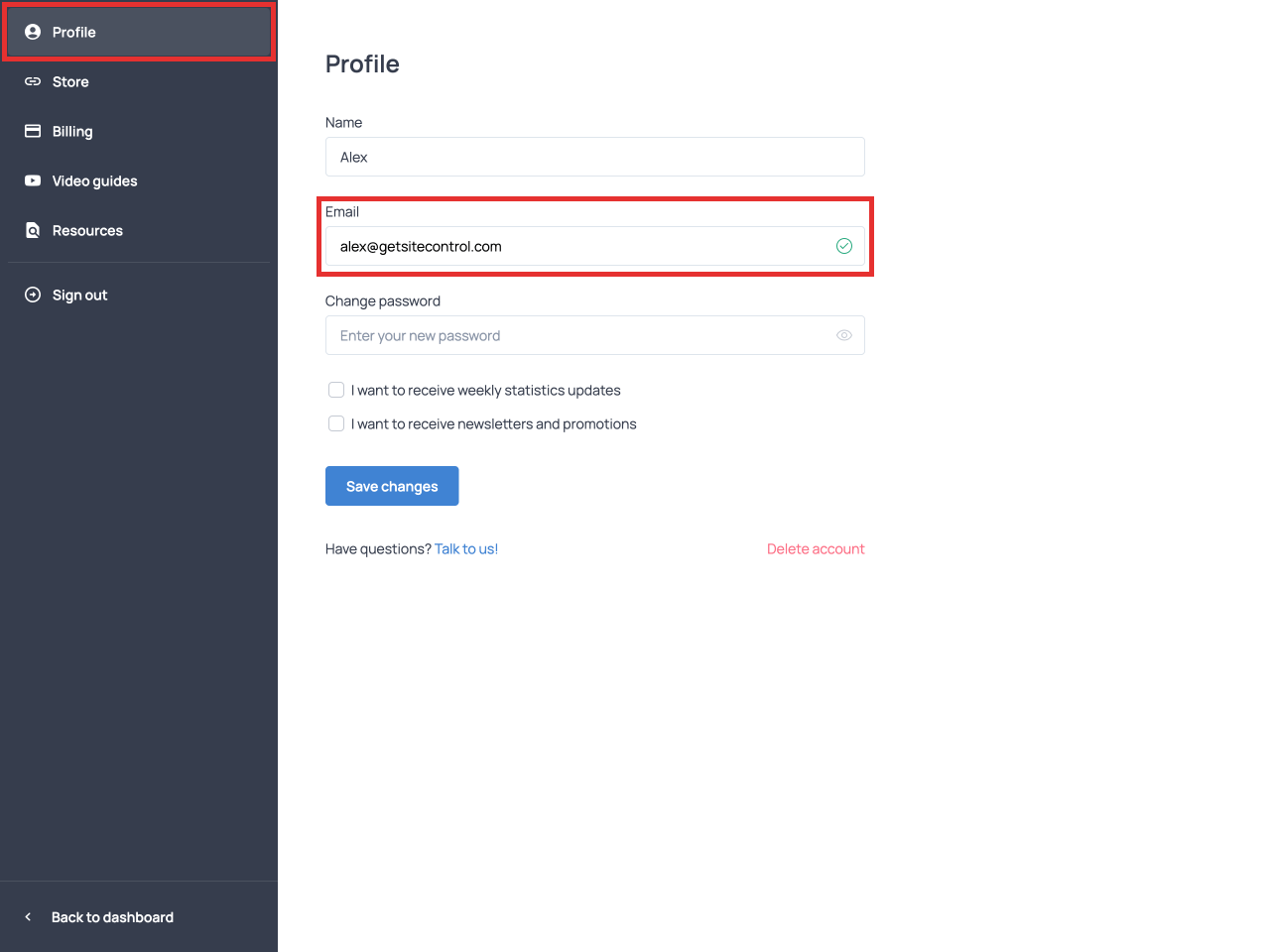Click the Store link icon
The width and height of the screenshot is (1270, 952).
pyautogui.click(x=33, y=81)
